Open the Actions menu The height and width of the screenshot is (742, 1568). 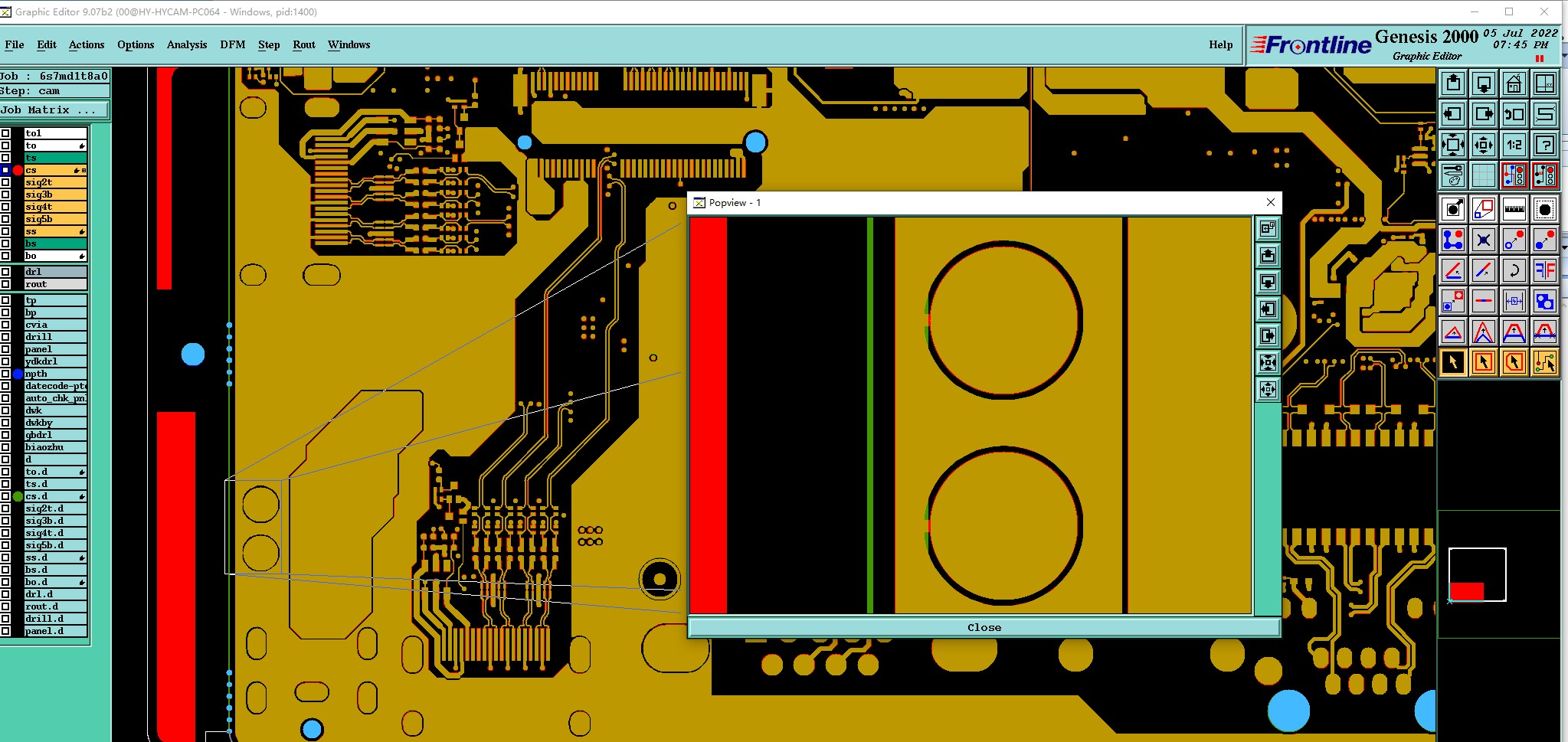87,44
